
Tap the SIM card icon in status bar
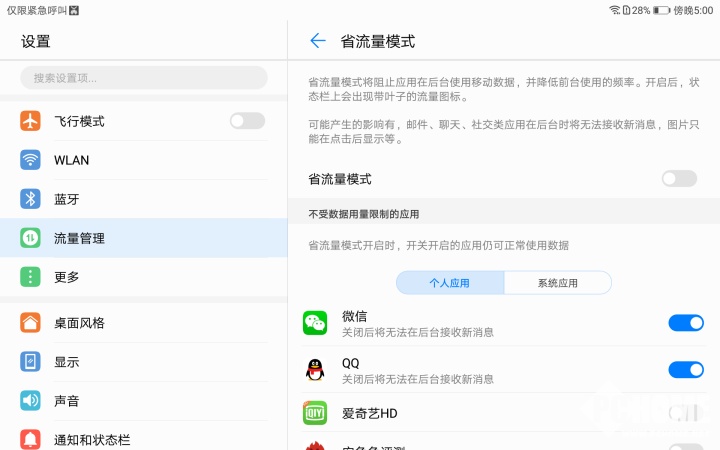pos(626,10)
